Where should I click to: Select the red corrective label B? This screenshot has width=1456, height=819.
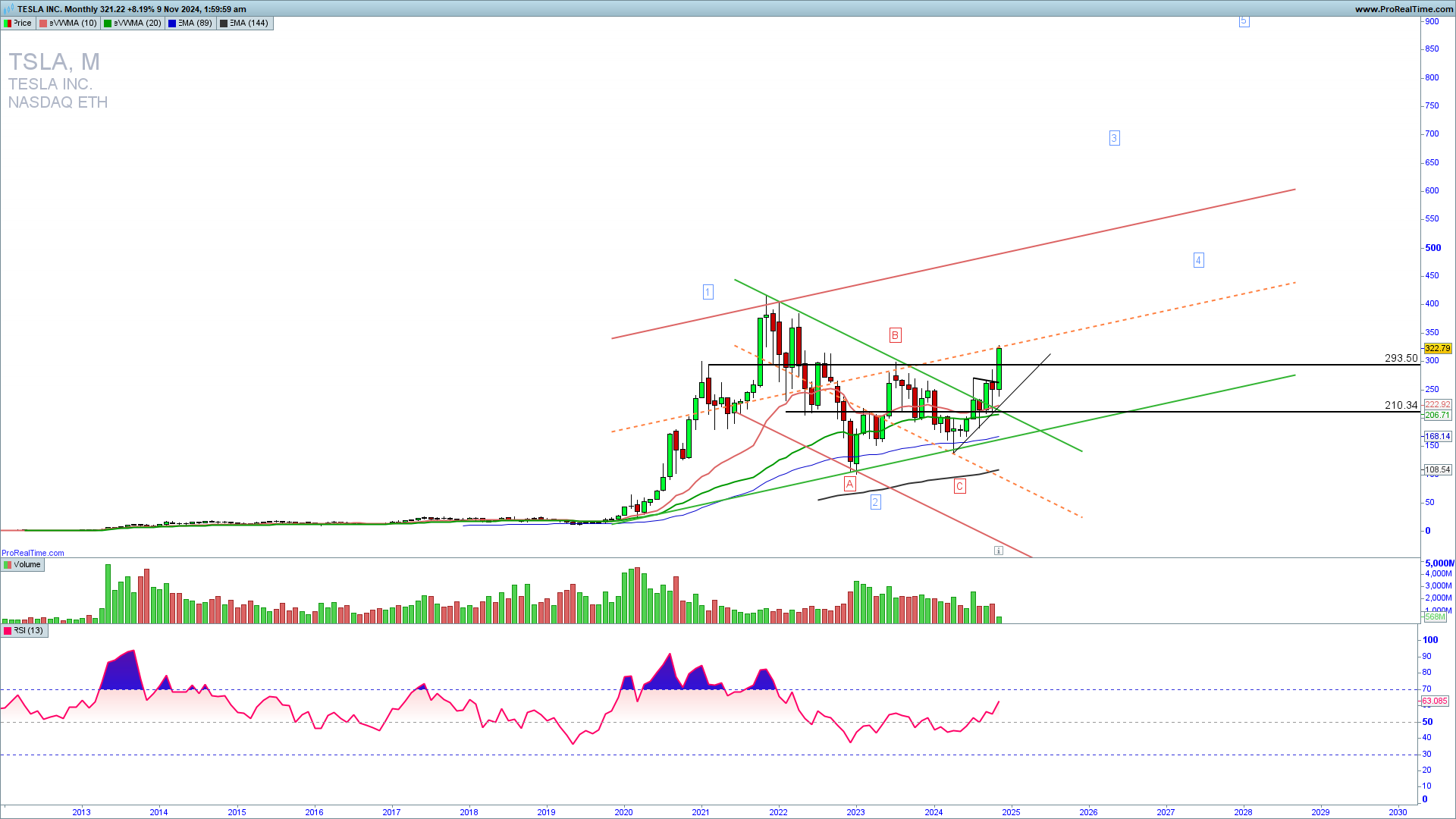coord(895,335)
